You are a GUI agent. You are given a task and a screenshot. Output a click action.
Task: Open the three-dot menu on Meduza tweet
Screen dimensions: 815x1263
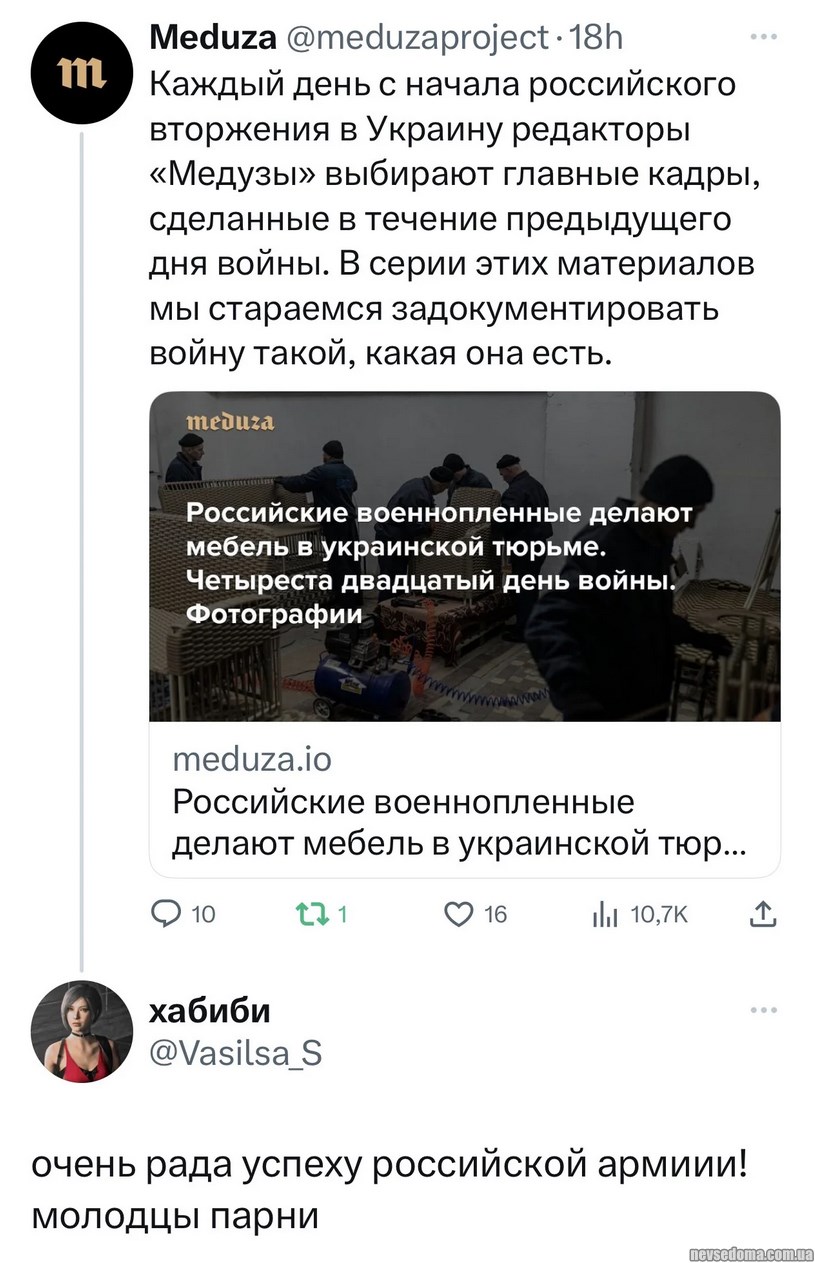(764, 38)
